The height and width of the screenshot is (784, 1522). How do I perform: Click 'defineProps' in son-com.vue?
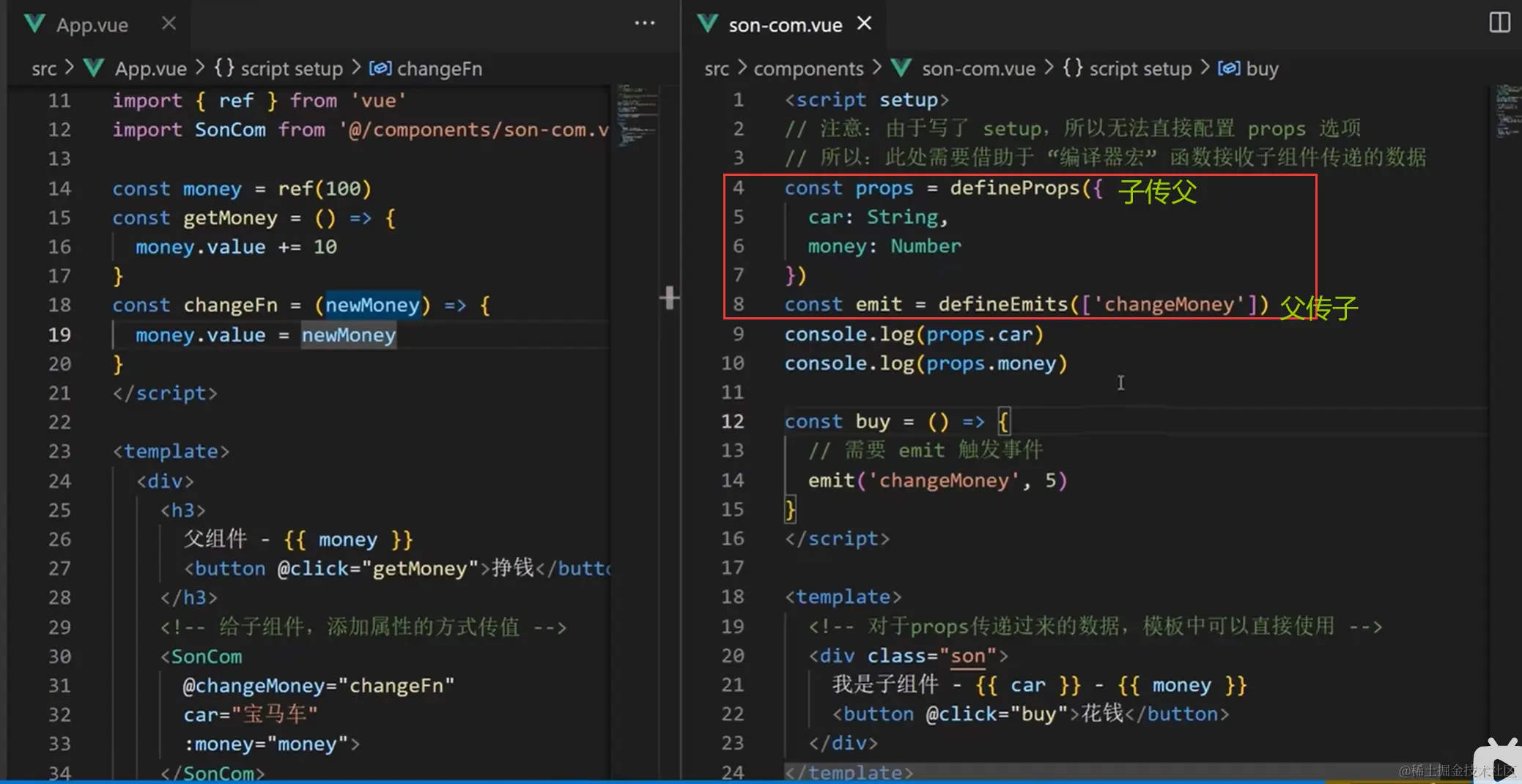tap(1015, 188)
